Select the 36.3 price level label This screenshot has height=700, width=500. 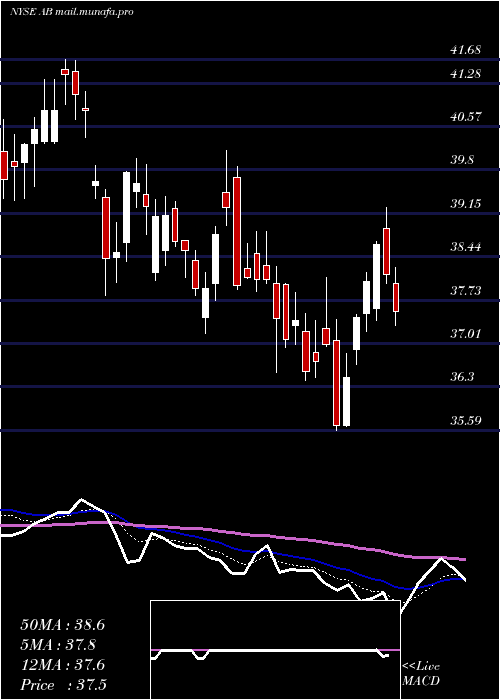pos(462,377)
